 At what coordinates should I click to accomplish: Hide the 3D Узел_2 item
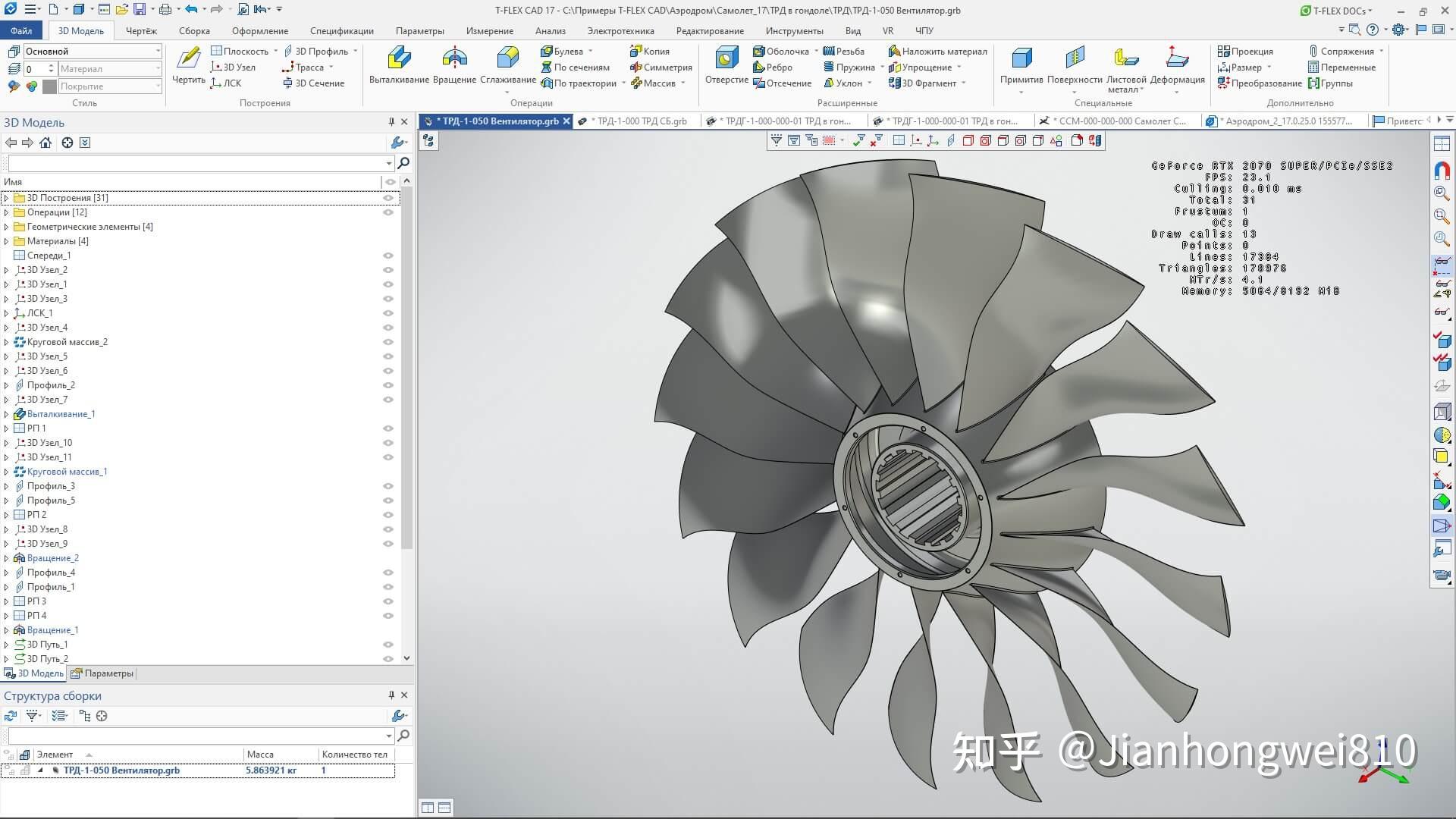388,270
